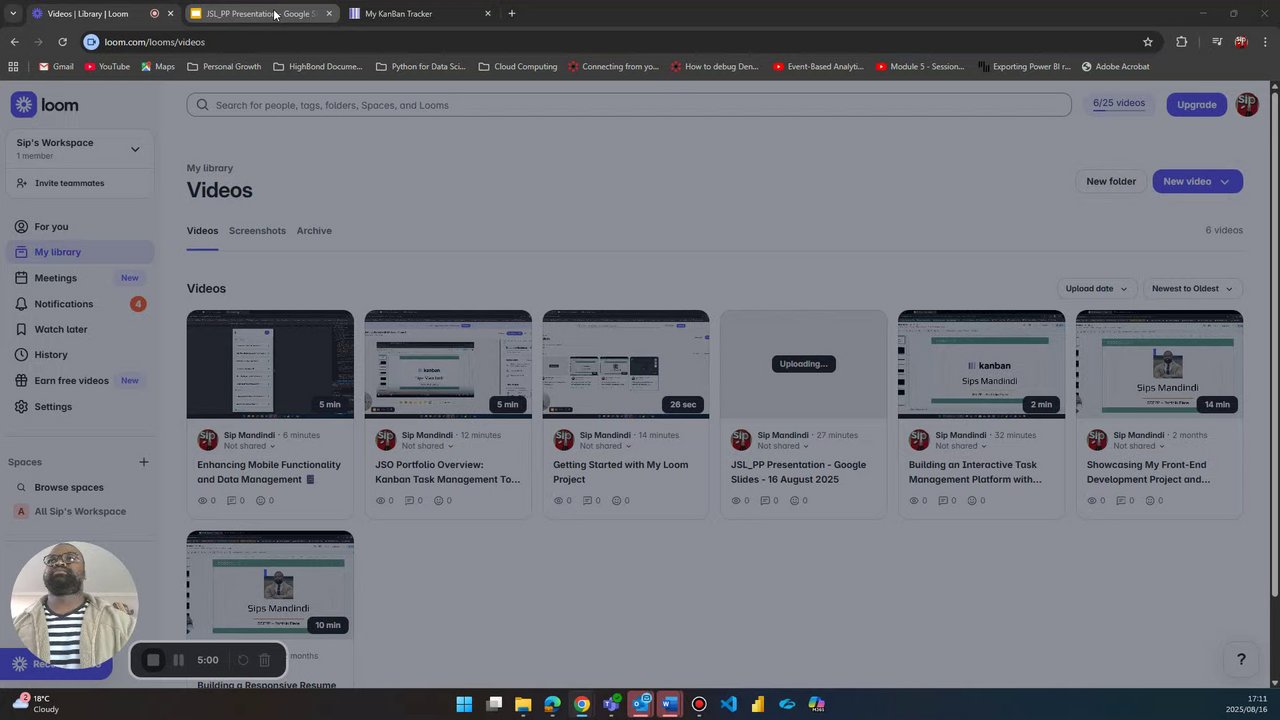
Task: Go to History in sidebar
Action: 80,355
